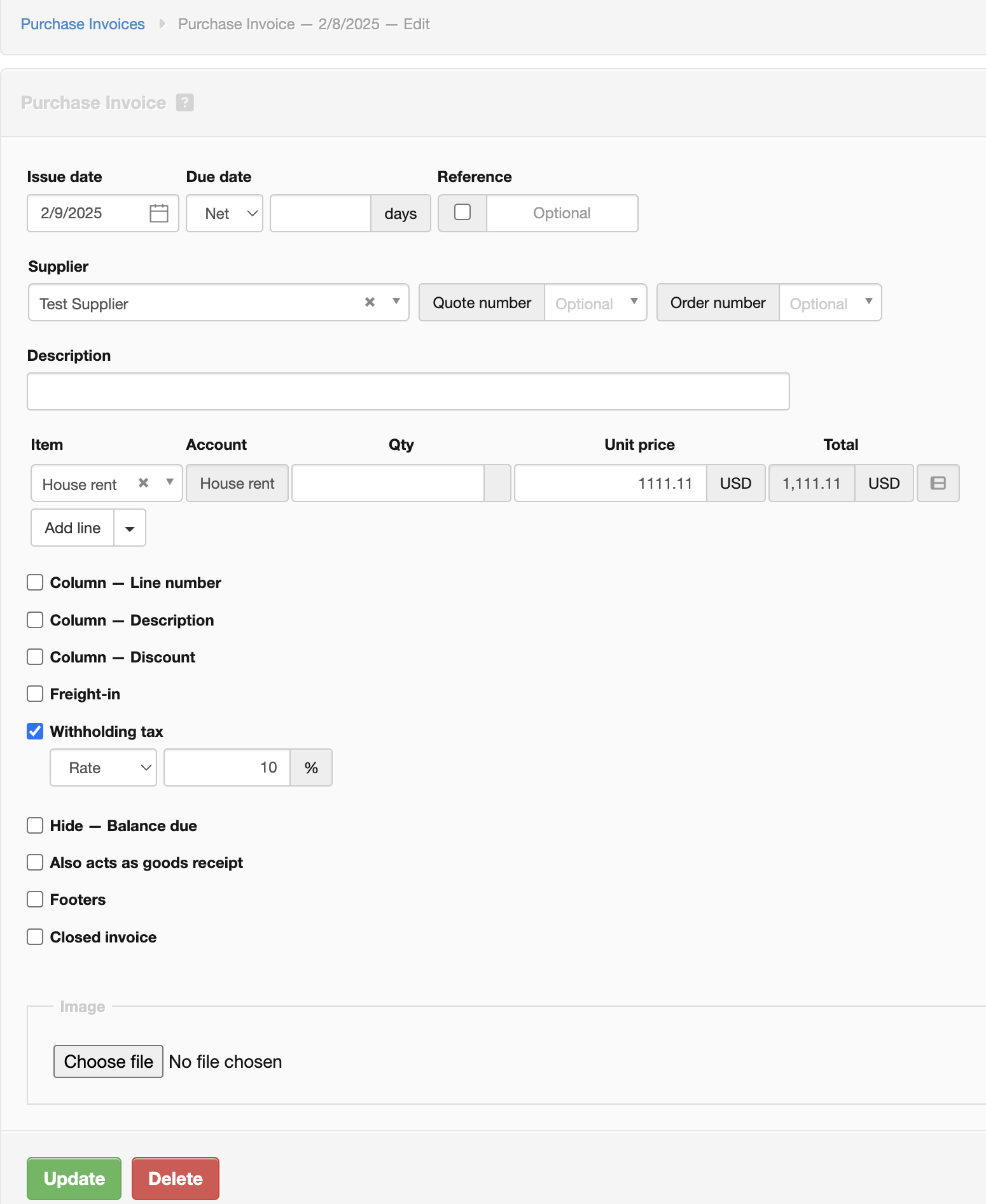The width and height of the screenshot is (986, 1204).
Task: Click the line options icon beside Total
Action: point(938,483)
